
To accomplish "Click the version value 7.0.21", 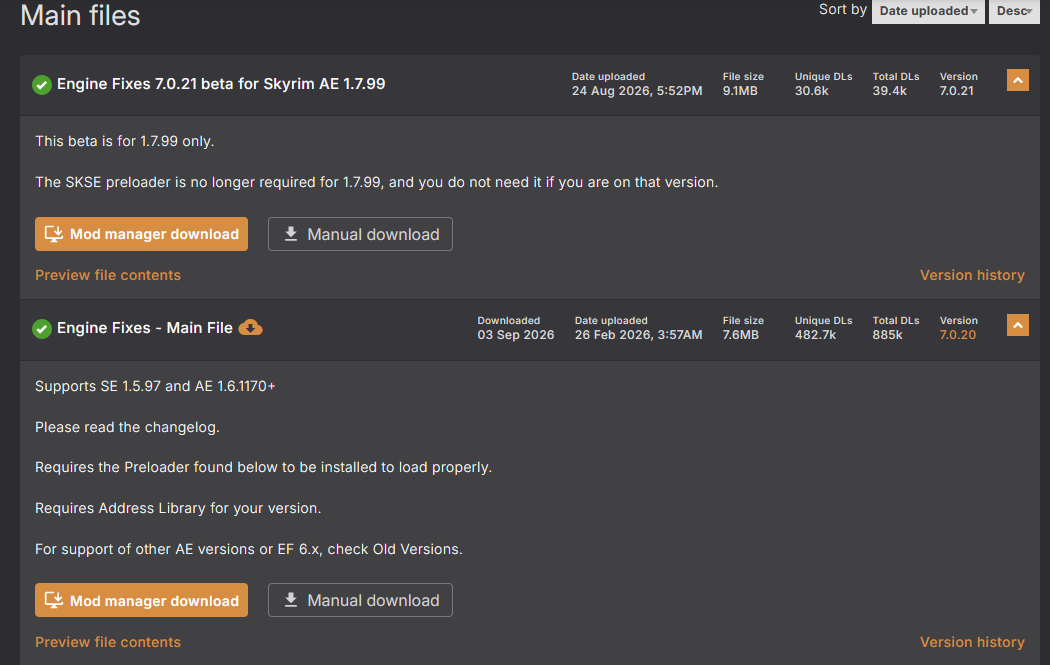I will coord(956,90).
